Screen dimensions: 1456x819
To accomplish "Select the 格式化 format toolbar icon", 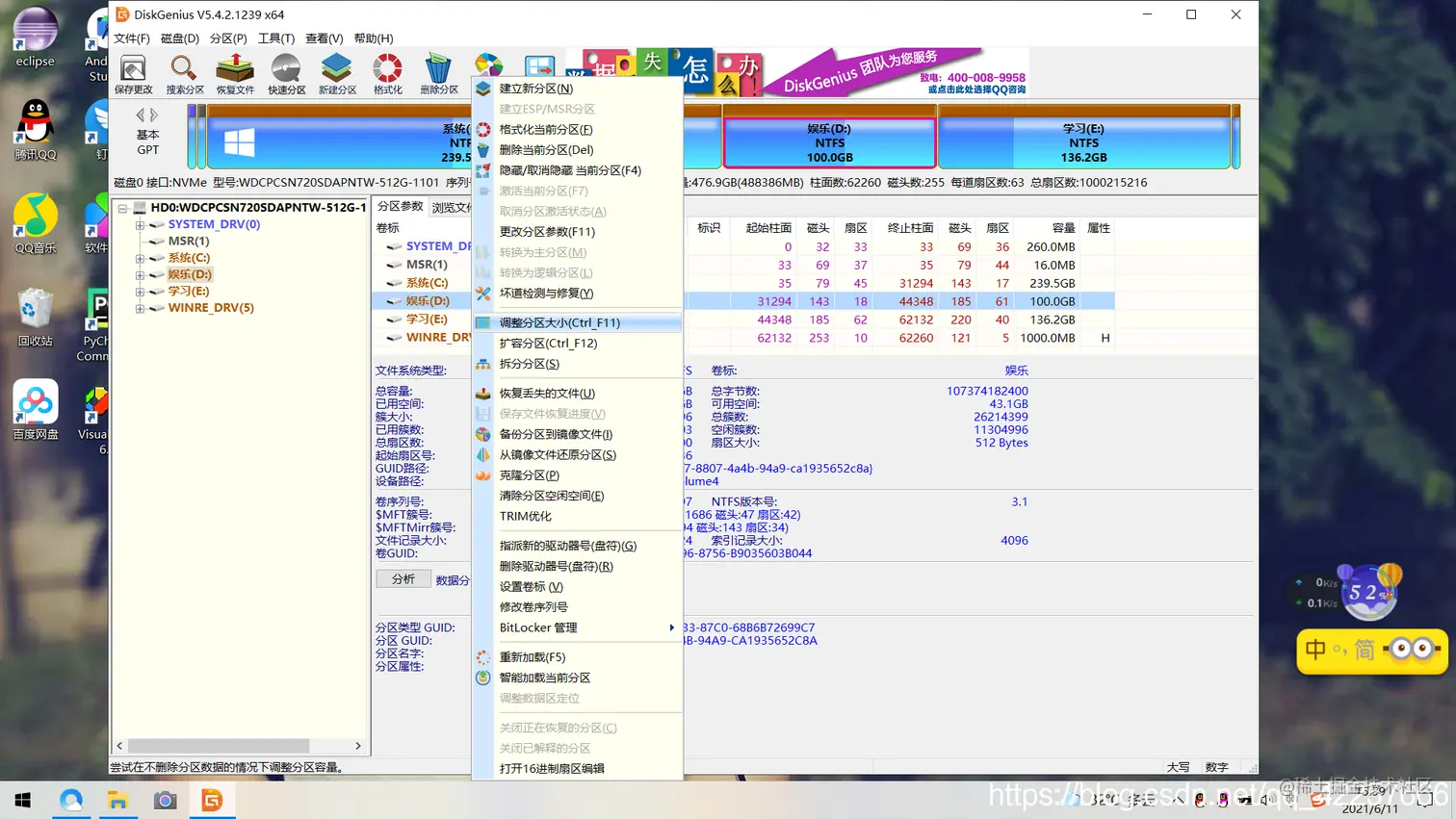I will click(x=387, y=71).
